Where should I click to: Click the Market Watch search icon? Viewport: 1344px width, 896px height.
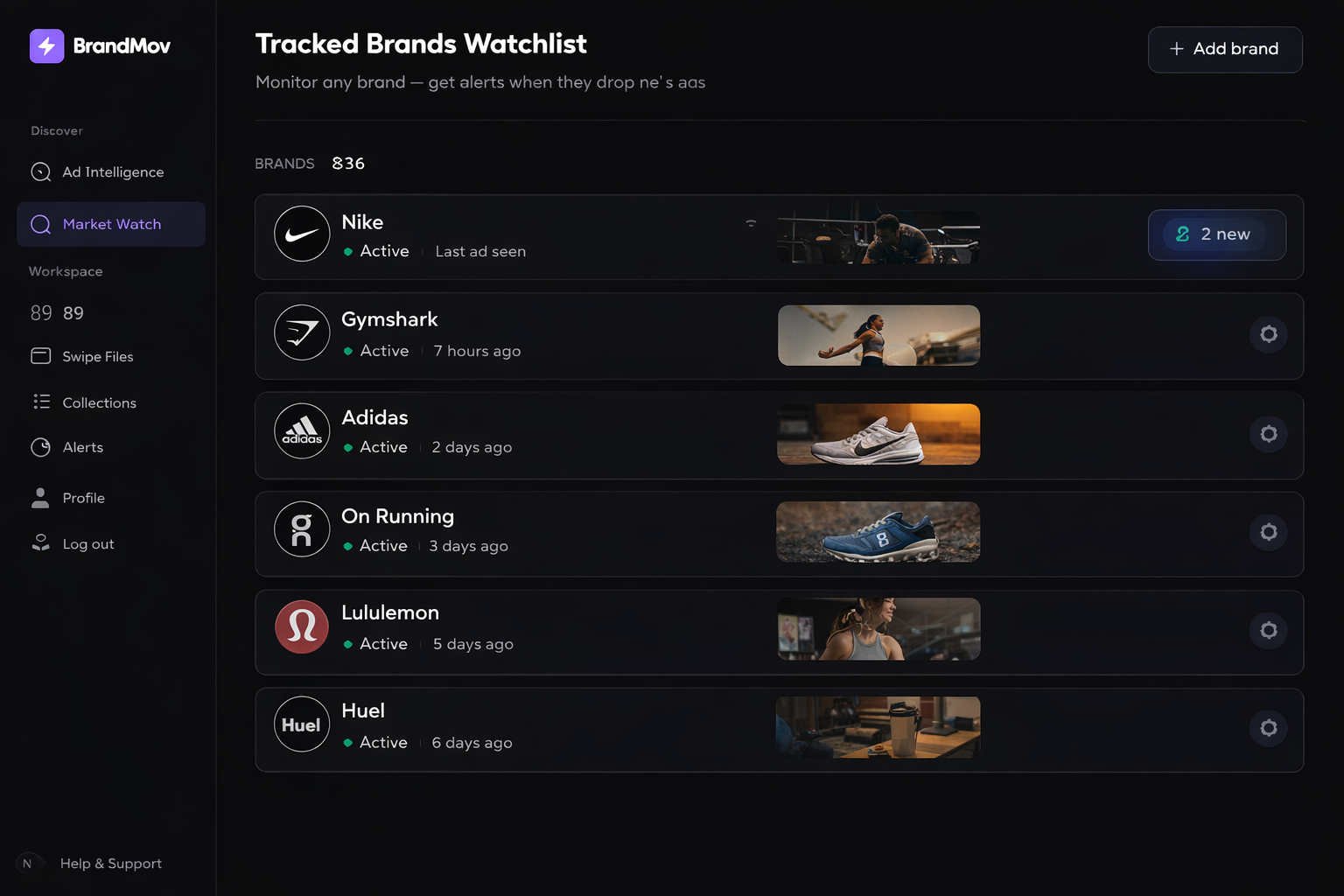click(x=40, y=224)
